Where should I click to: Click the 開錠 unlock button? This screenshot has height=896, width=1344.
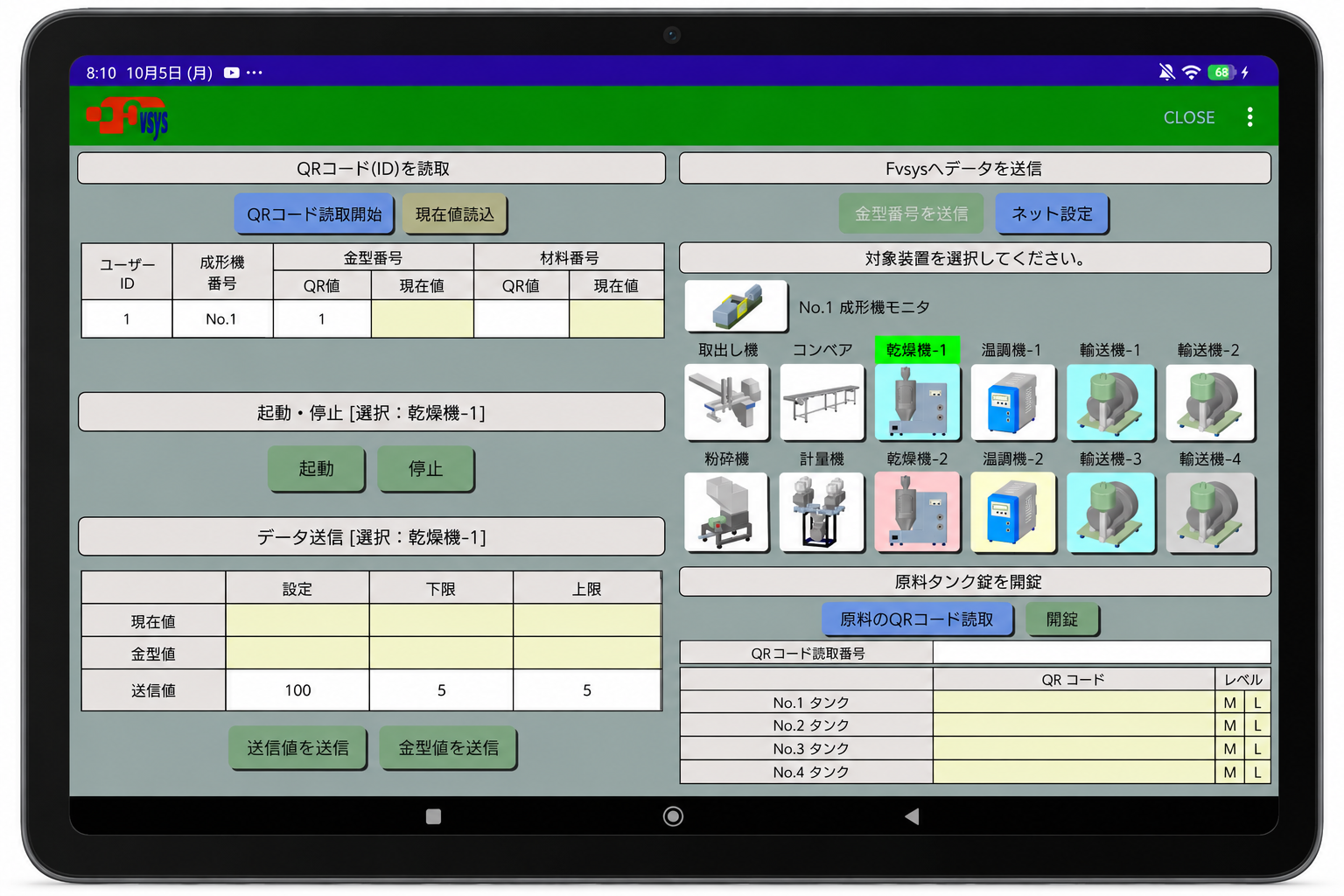(x=1062, y=619)
